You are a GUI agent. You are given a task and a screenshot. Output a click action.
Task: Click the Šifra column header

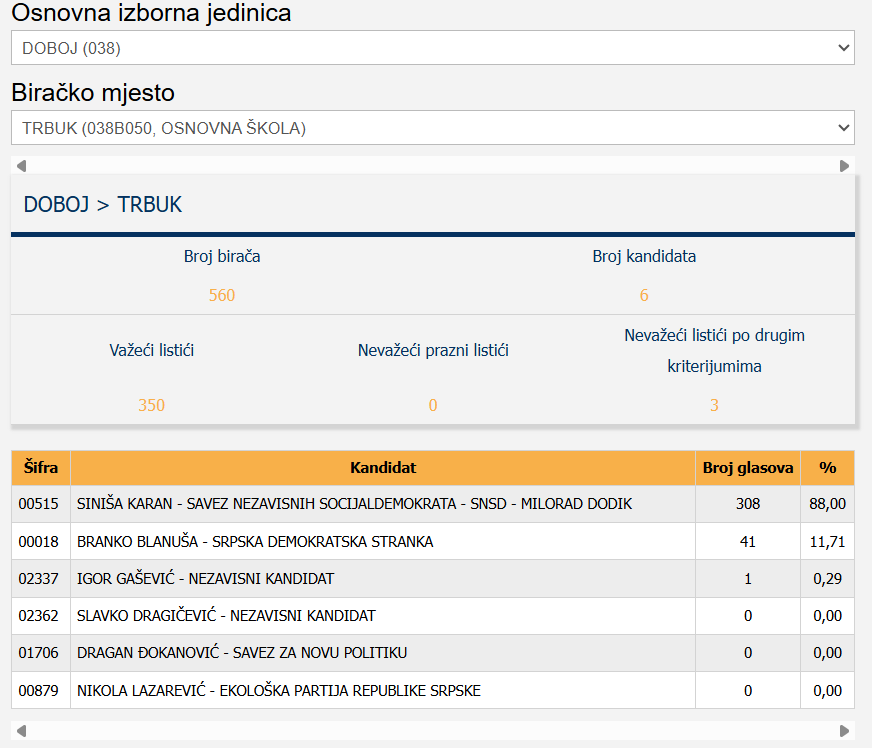40,468
